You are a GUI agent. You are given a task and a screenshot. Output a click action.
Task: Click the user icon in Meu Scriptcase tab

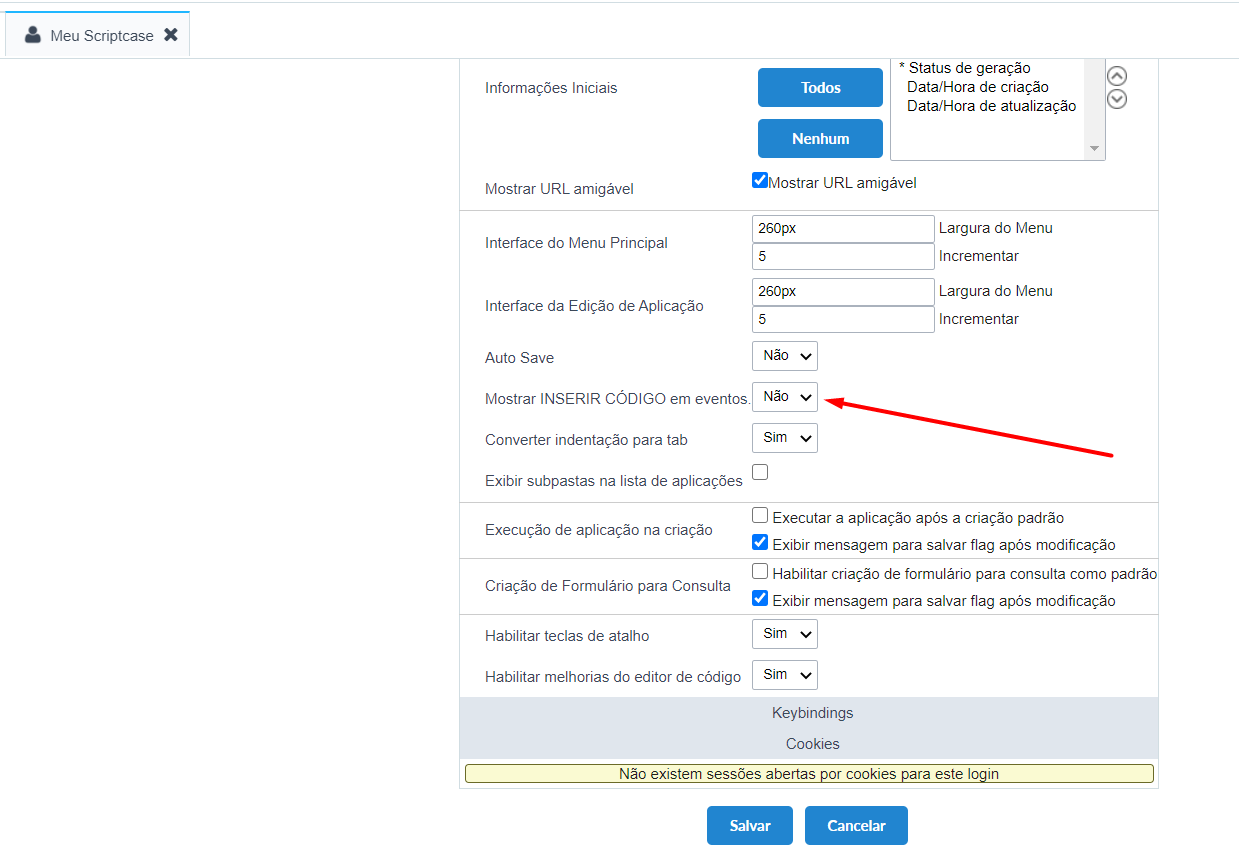33,35
